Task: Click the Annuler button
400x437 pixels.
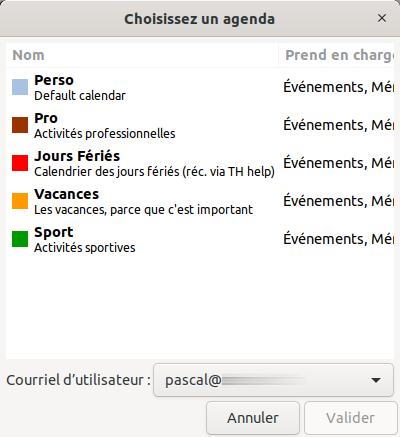Action: [x=253, y=418]
